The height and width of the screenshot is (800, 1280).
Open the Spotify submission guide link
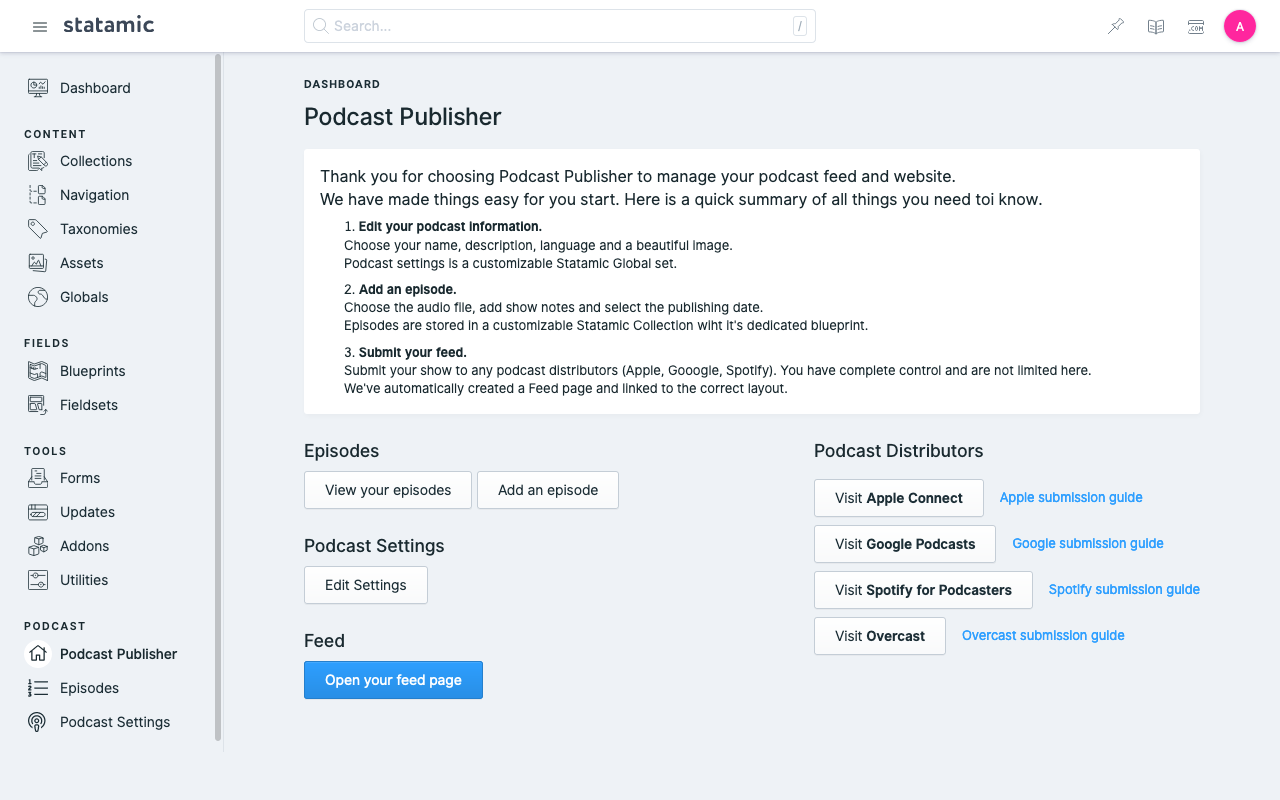pos(1124,589)
